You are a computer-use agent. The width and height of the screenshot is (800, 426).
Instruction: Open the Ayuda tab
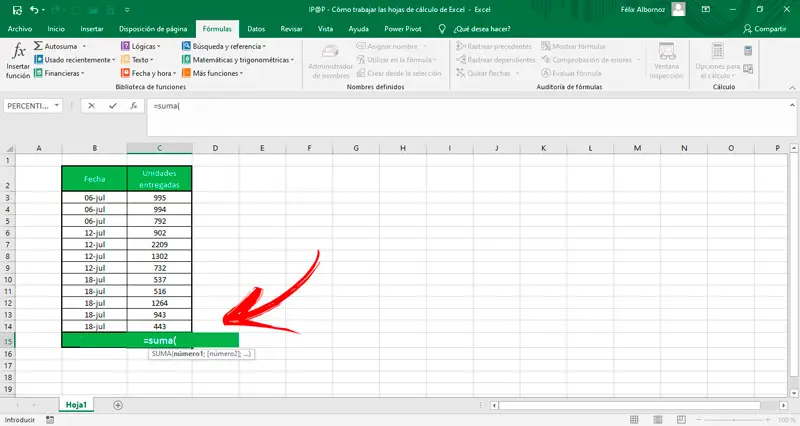click(359, 29)
